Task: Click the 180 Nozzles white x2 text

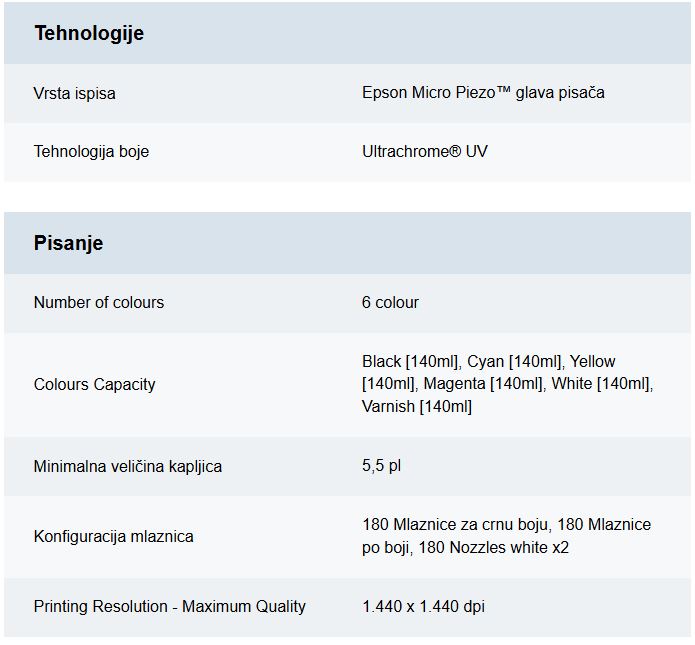Action: [x=493, y=547]
